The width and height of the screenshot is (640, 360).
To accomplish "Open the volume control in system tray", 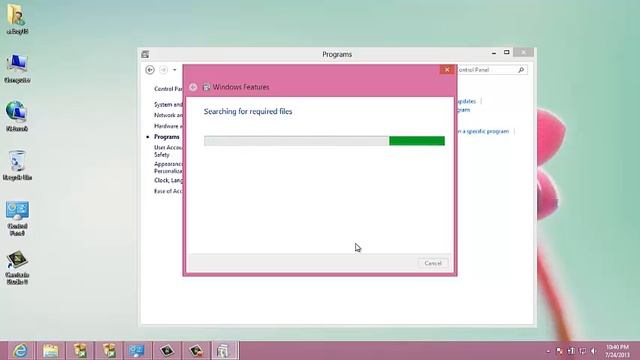I will (x=594, y=351).
